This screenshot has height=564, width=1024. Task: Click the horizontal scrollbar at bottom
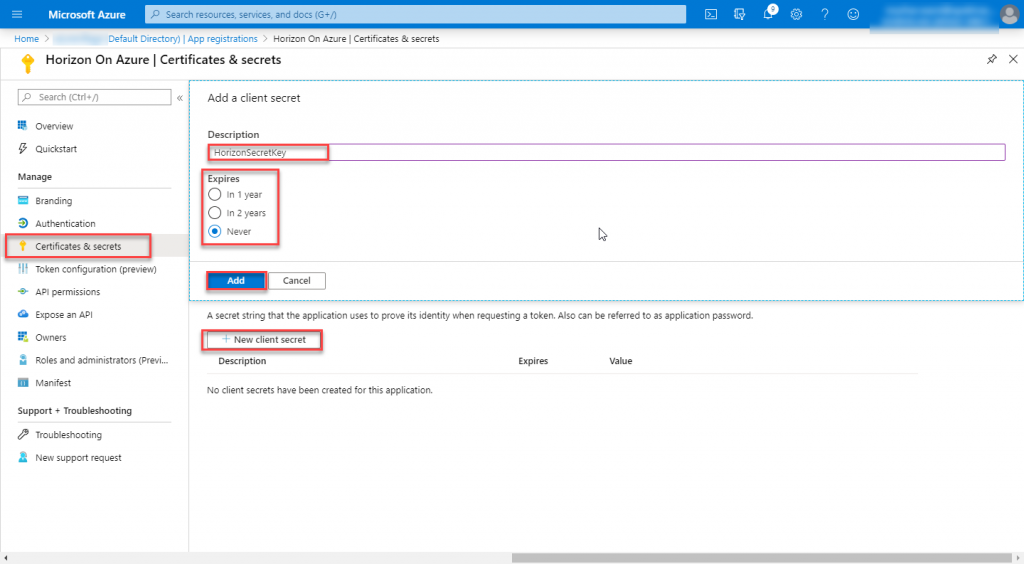tap(761, 558)
